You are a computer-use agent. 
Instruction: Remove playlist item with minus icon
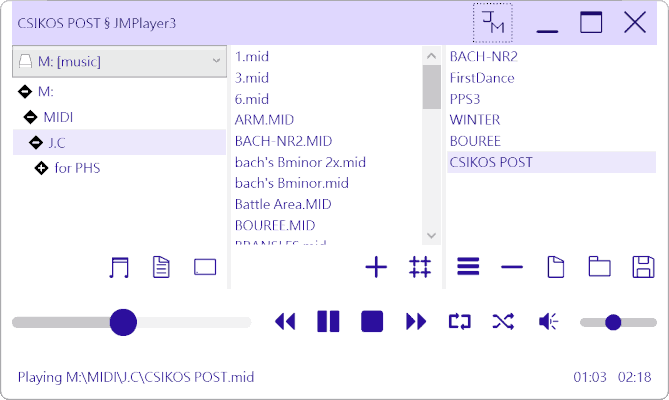click(512, 267)
